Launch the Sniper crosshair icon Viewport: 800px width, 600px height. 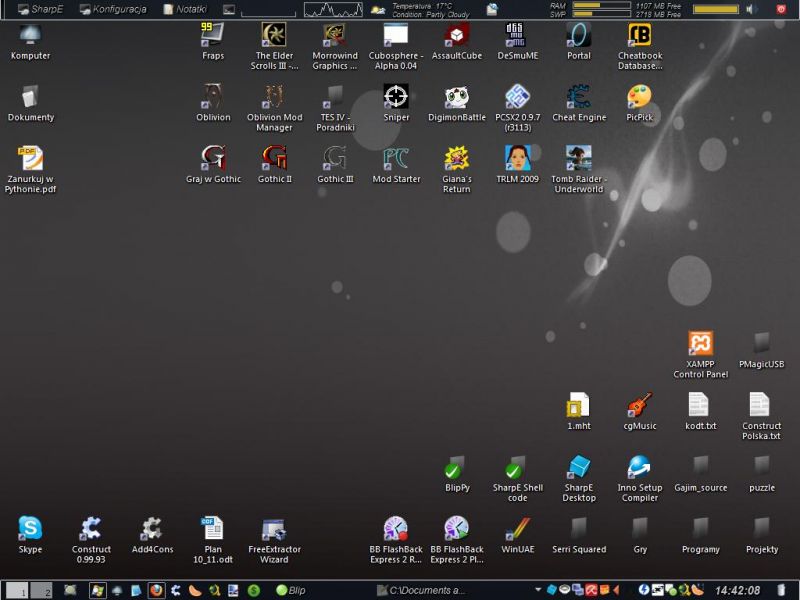(x=396, y=104)
